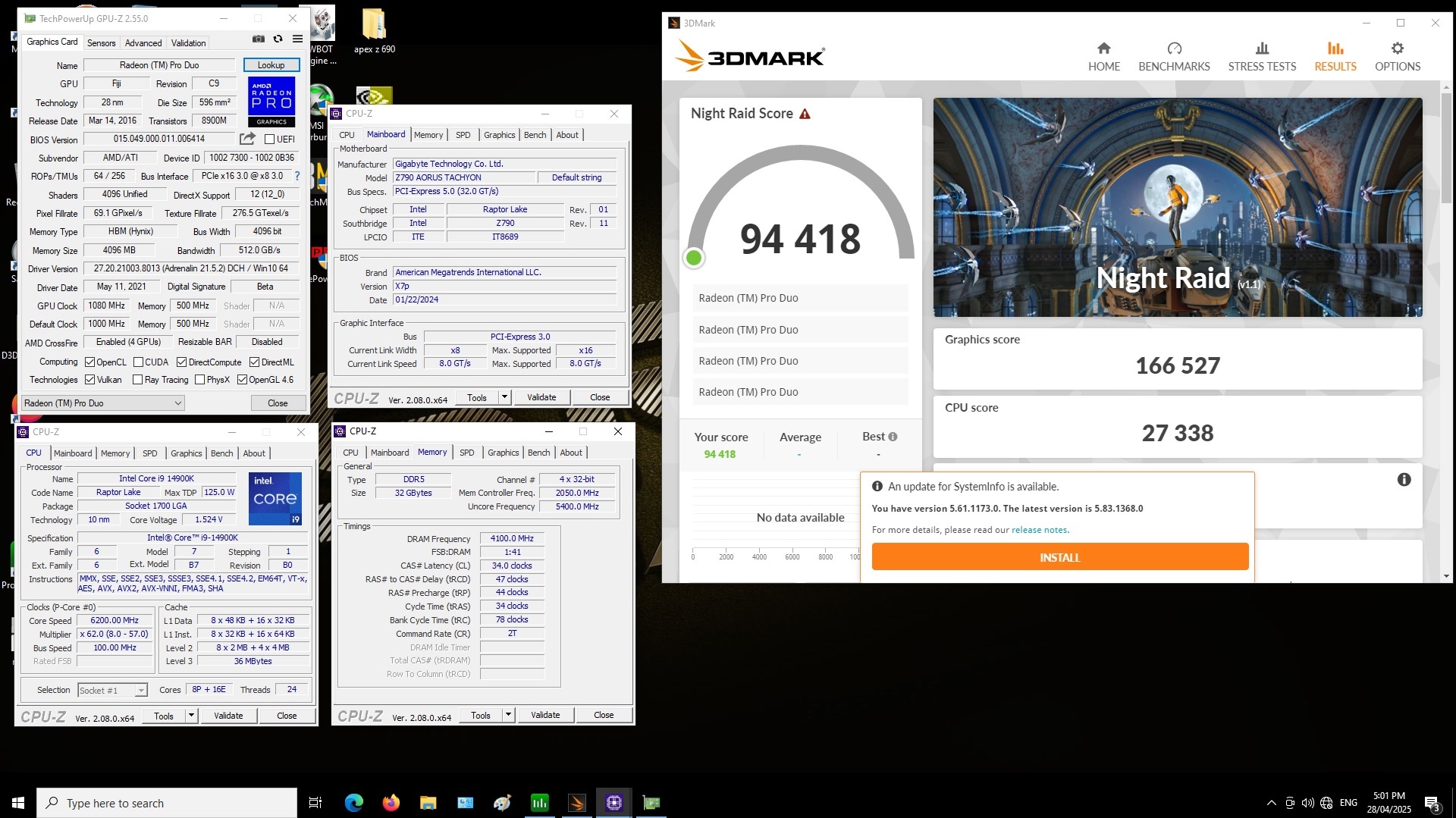Open the 3DMark OPTIONS gear
The height and width of the screenshot is (818, 1456).
[1398, 57]
